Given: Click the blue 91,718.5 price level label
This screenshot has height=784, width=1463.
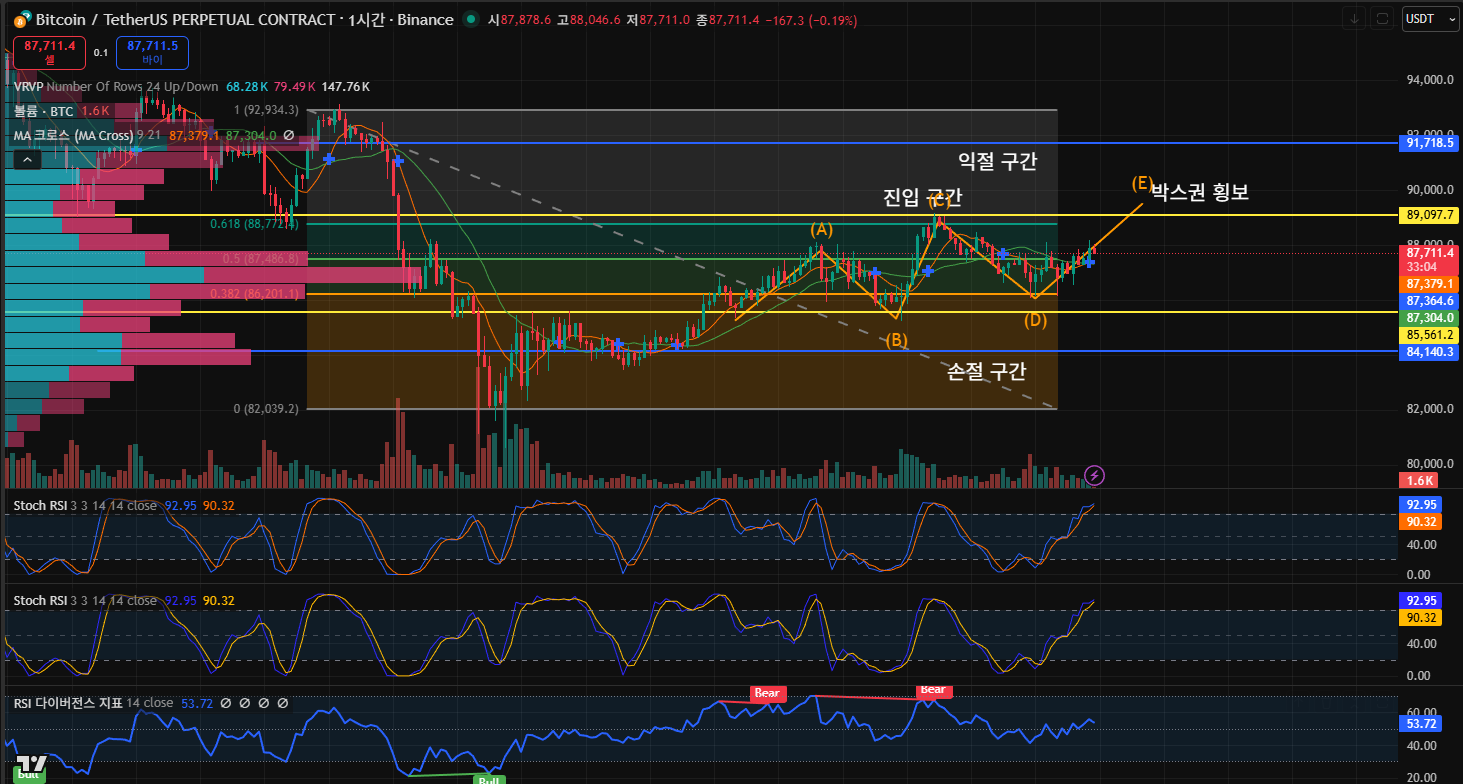Looking at the screenshot, I should tap(1429, 143).
